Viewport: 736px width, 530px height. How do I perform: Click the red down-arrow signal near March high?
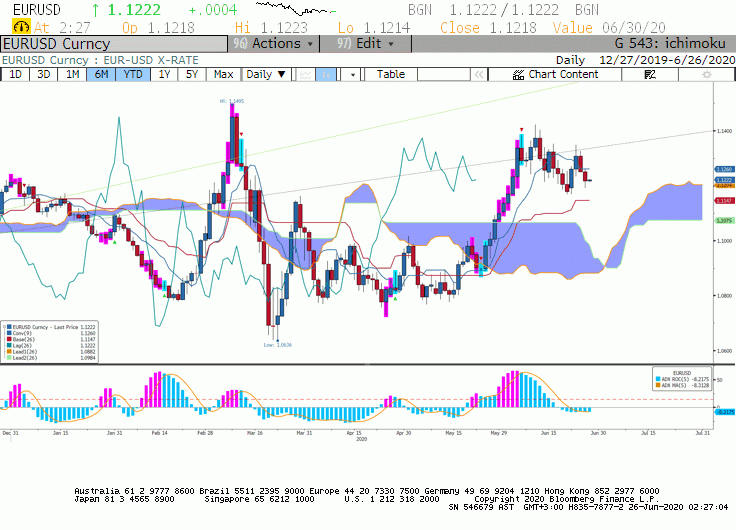pos(241,134)
